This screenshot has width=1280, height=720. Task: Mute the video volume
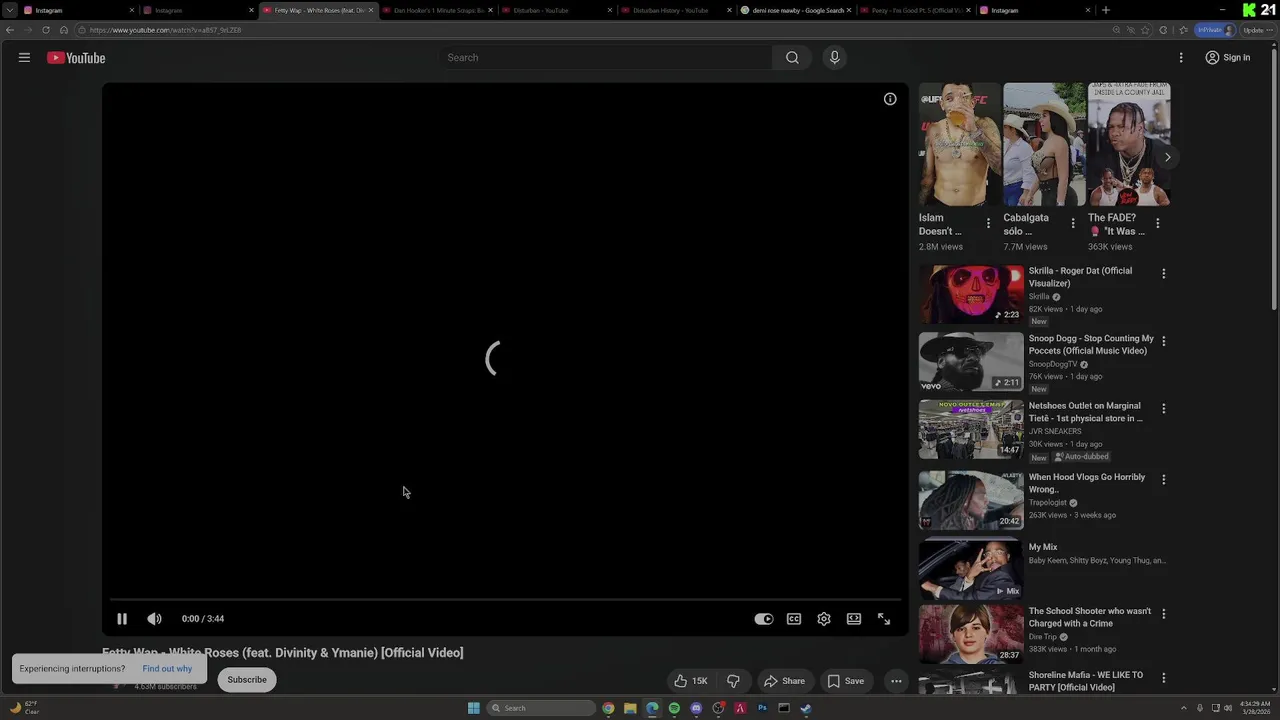154,619
